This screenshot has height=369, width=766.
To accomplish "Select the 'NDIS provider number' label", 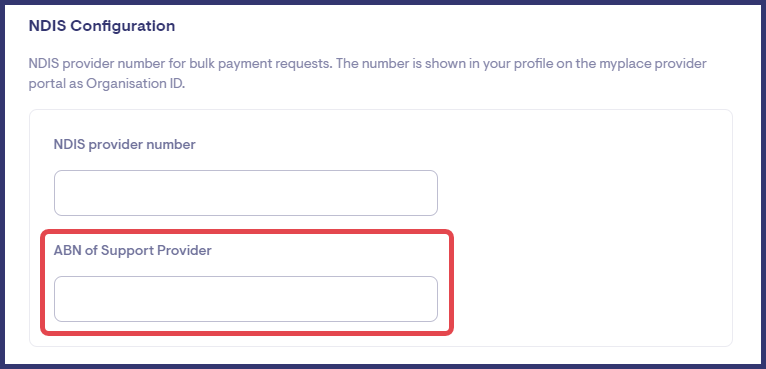I will pyautogui.click(x=125, y=145).
